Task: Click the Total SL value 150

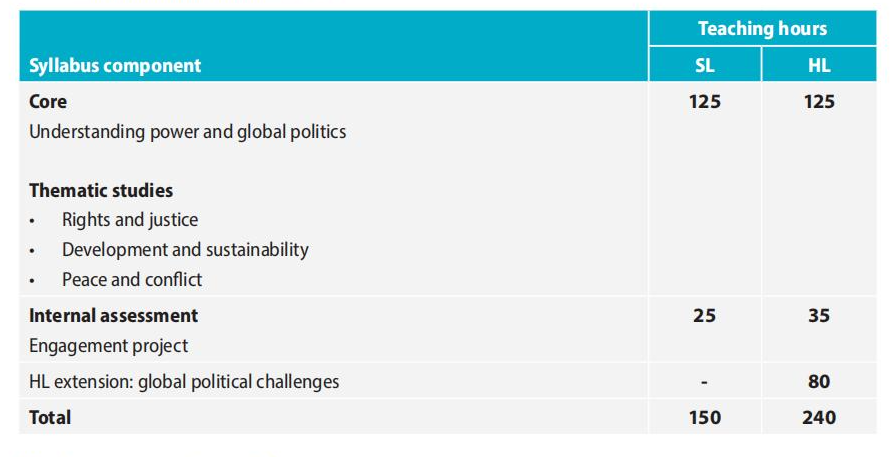Action: tap(704, 417)
